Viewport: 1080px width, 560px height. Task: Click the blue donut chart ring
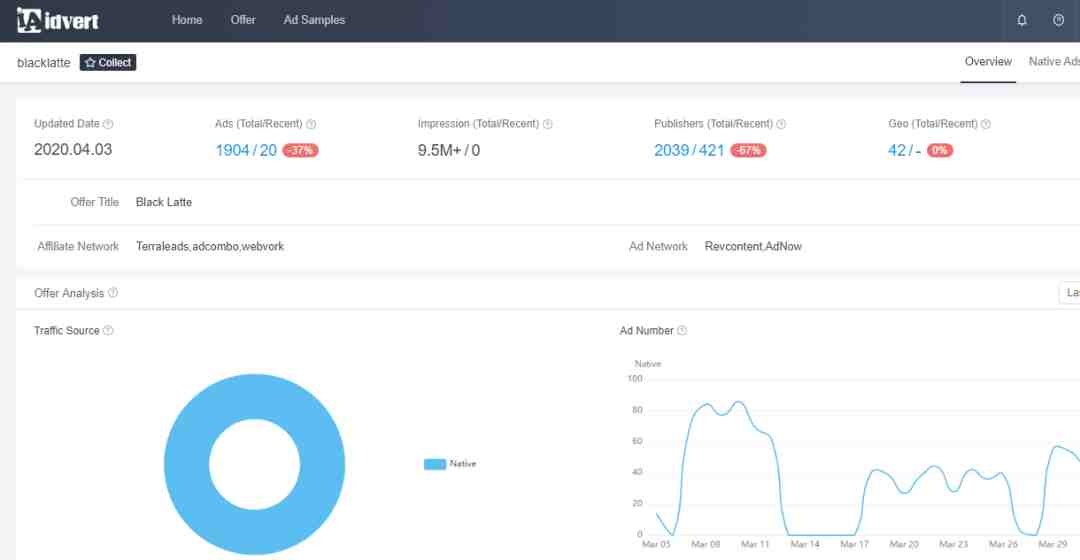(186, 464)
